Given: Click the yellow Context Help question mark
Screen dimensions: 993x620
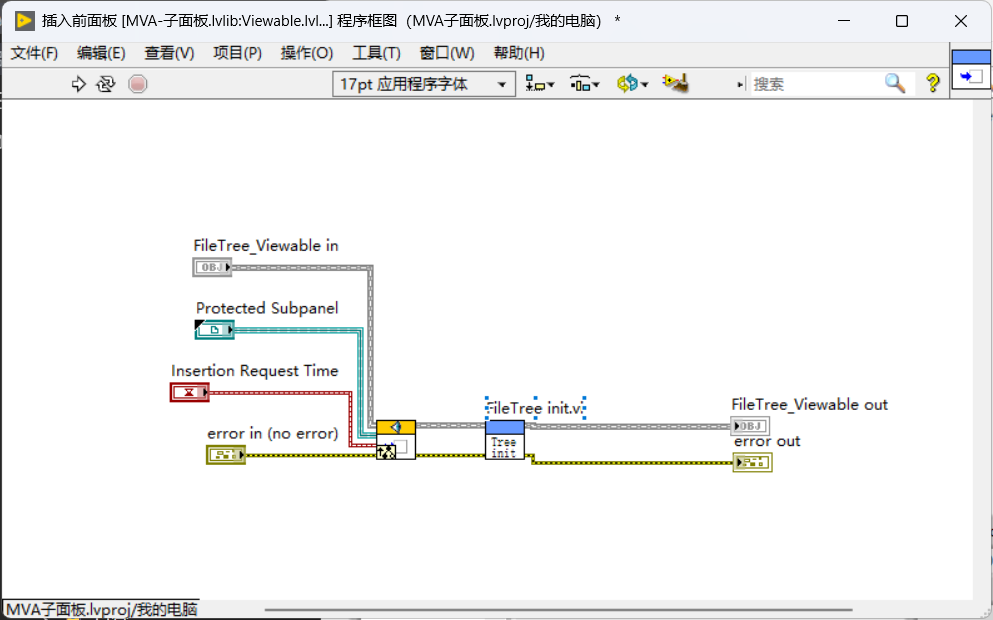Looking at the screenshot, I should click(x=932, y=83).
